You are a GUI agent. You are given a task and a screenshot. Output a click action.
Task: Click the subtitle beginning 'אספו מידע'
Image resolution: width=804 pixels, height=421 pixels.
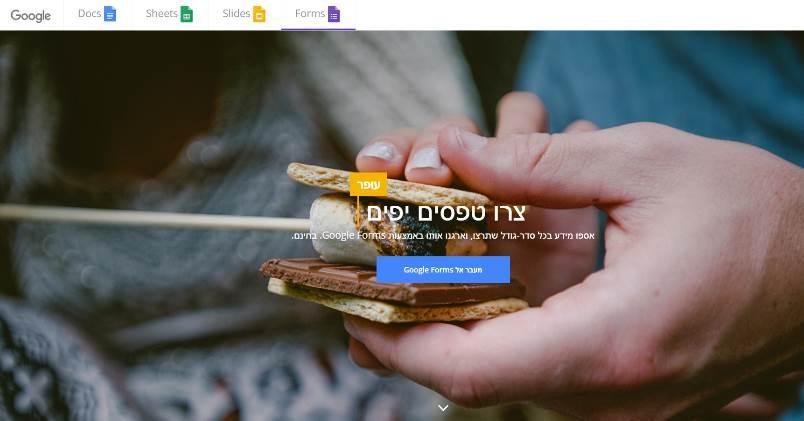443,236
